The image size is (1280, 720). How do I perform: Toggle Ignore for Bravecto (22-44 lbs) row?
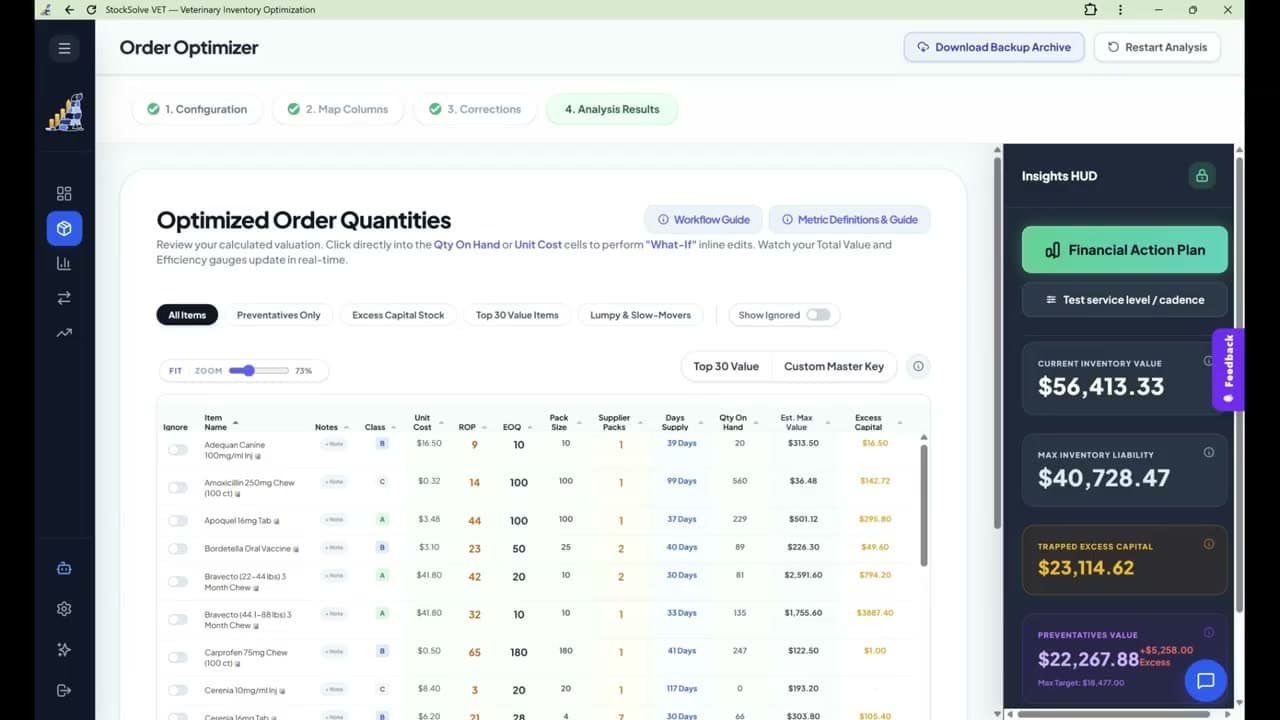(x=177, y=582)
